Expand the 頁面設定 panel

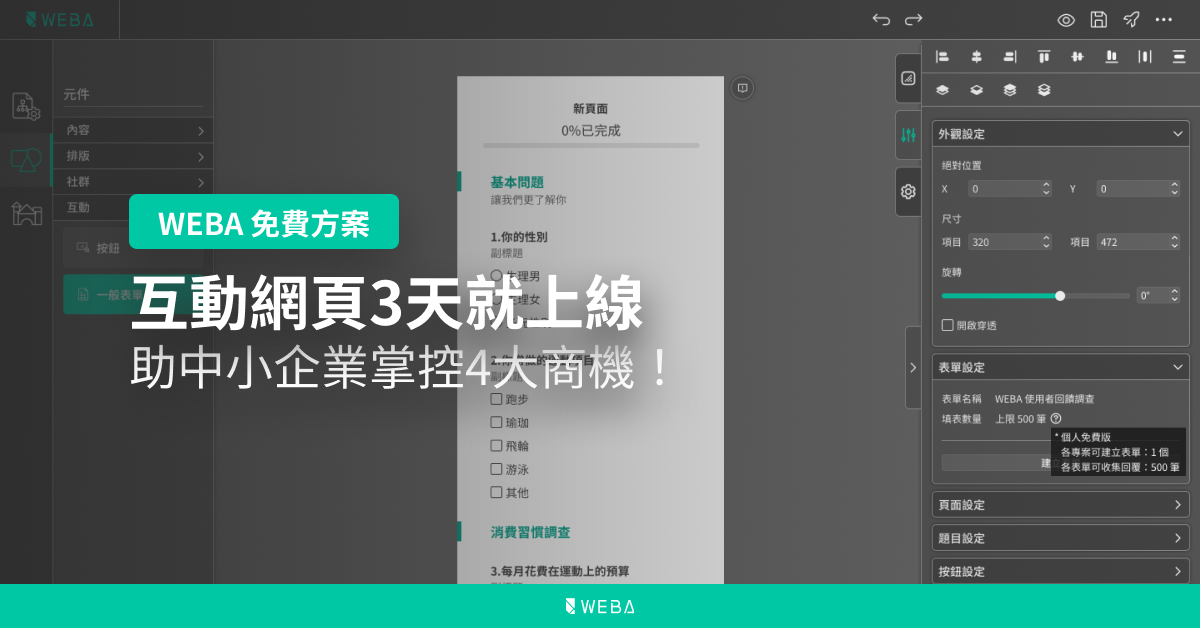point(1060,504)
